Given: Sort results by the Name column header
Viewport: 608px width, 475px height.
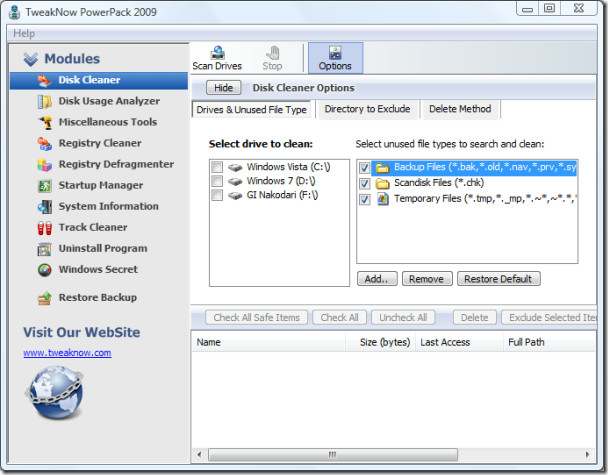Looking at the screenshot, I should coord(268,342).
